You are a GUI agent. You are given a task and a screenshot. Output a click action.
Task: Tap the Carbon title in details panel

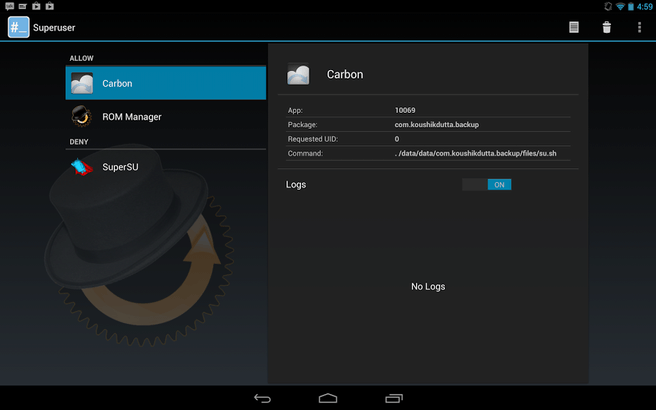point(345,74)
